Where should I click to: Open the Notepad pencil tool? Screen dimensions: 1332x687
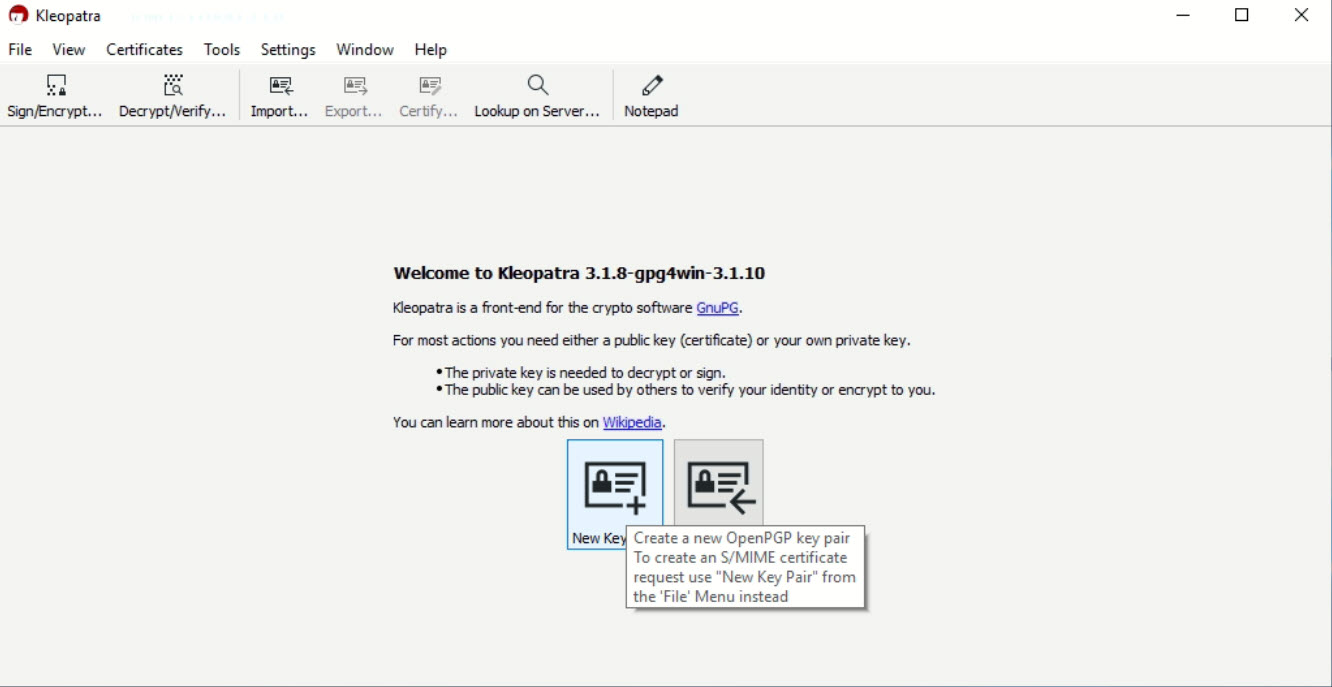651,96
